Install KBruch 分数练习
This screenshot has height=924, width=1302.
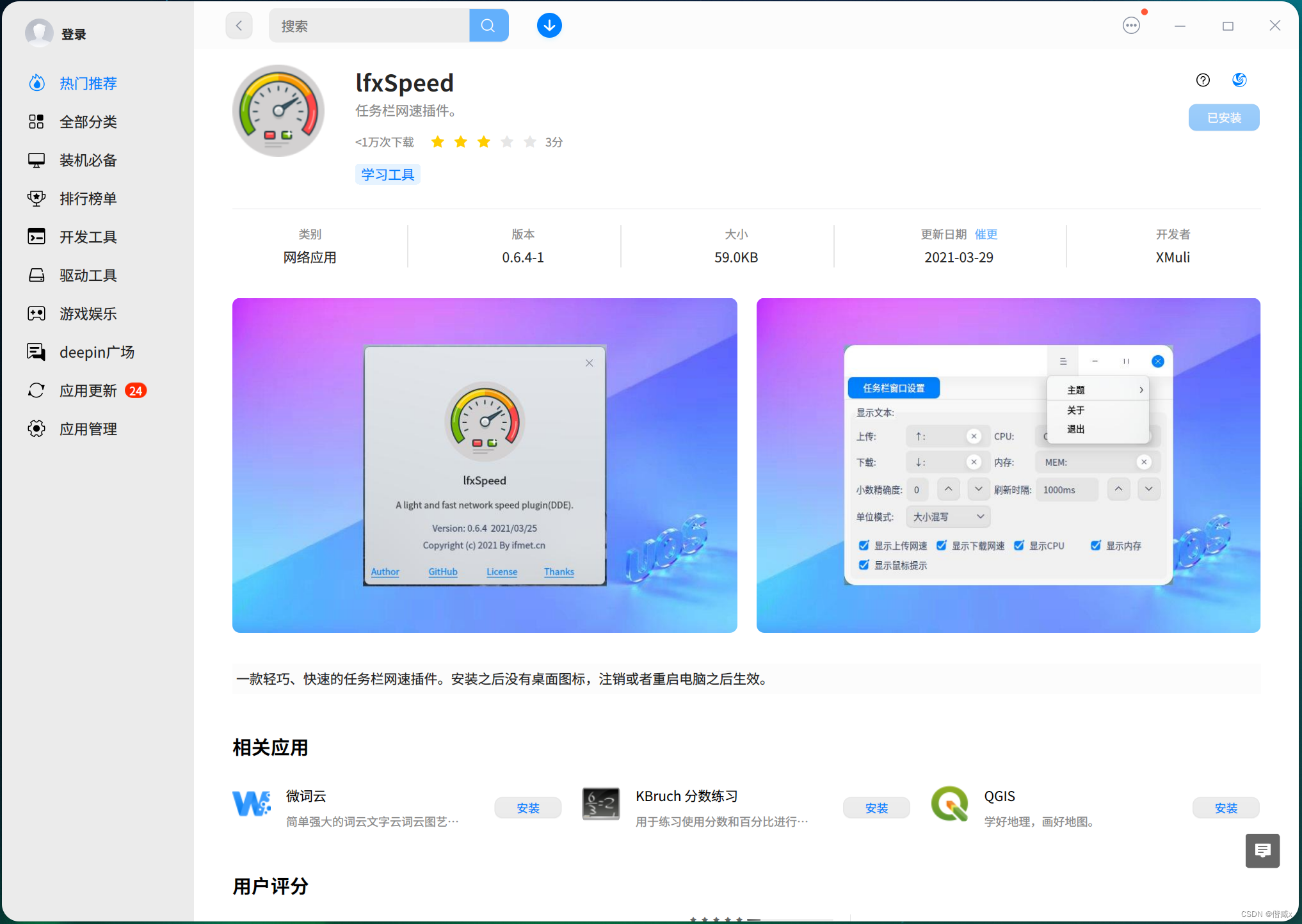[x=876, y=808]
